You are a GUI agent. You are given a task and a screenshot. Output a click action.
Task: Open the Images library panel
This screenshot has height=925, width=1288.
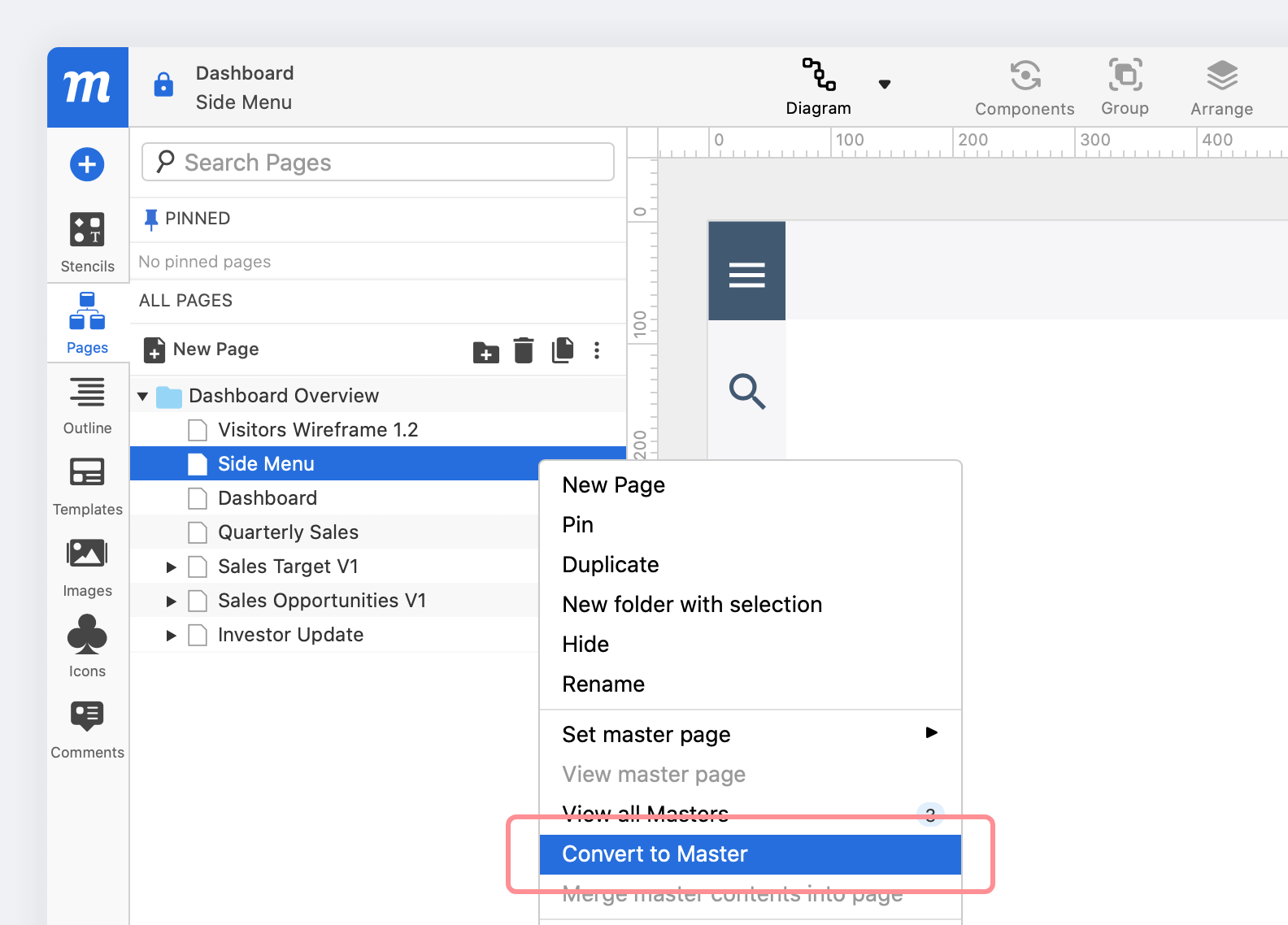tap(87, 567)
